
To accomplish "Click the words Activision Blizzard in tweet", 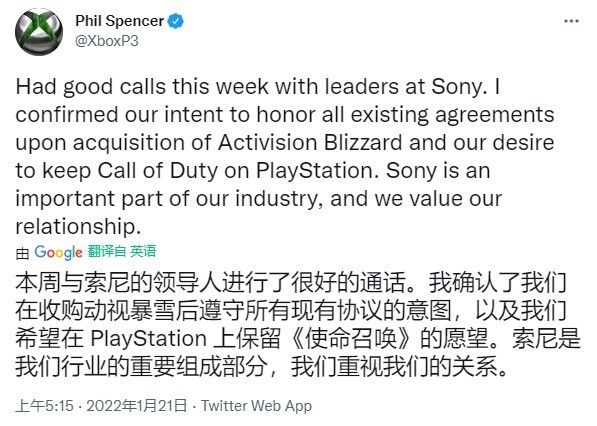I will tap(310, 143).
